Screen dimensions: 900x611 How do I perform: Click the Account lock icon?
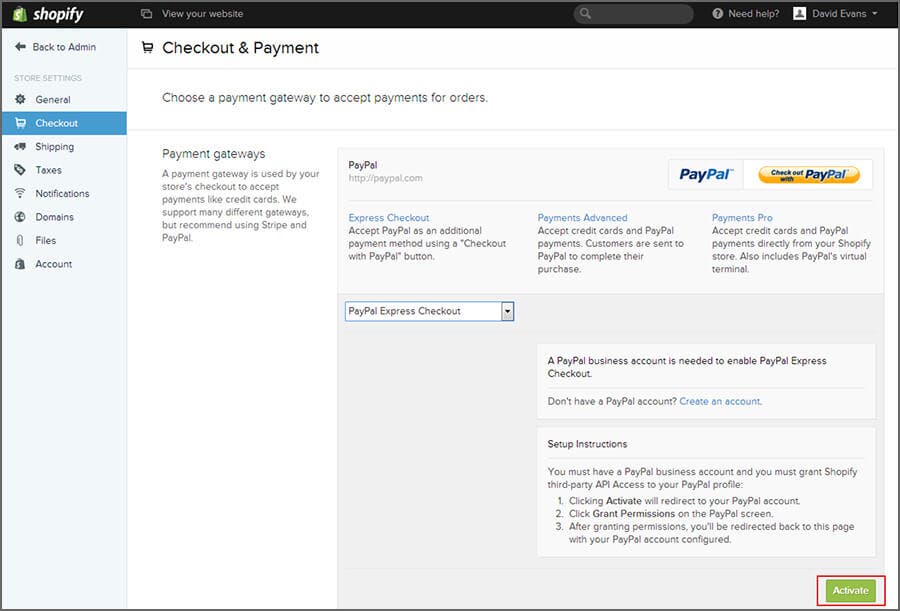pyautogui.click(x=20, y=264)
